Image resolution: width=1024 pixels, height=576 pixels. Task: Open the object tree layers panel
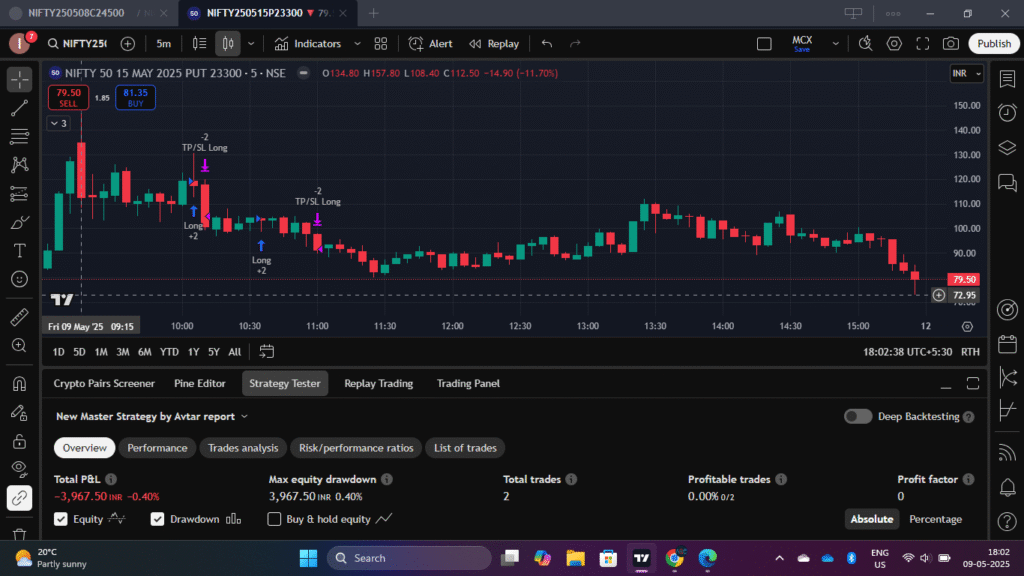point(1007,148)
